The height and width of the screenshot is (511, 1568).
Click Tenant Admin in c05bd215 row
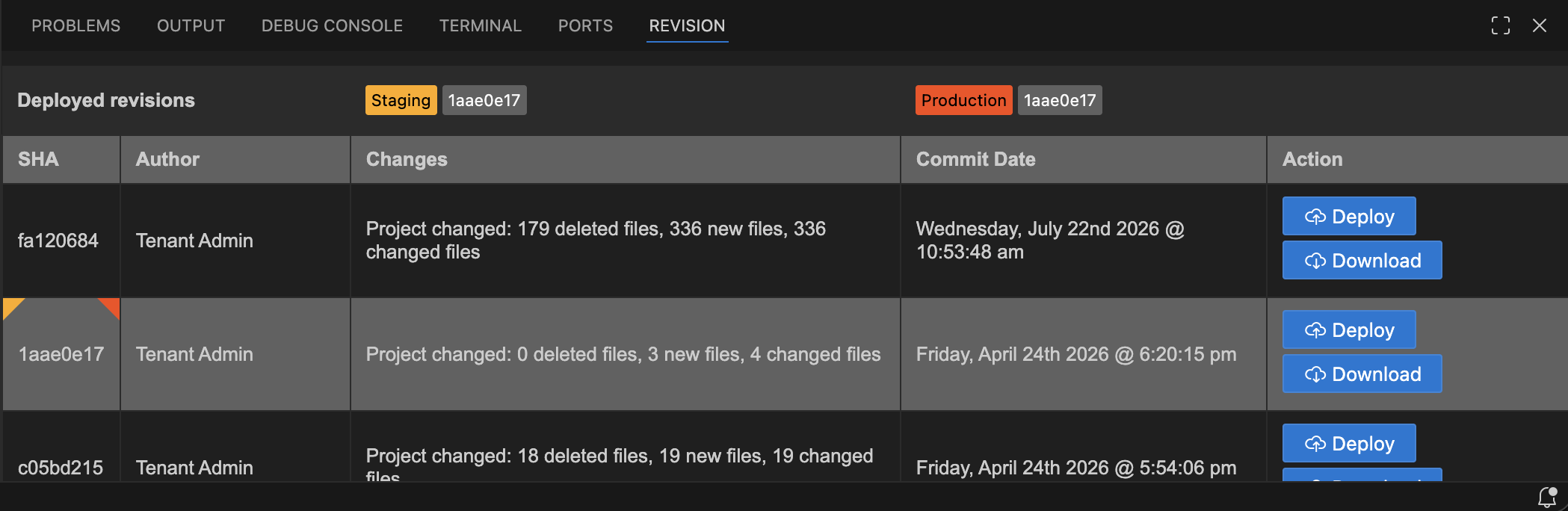tap(194, 468)
